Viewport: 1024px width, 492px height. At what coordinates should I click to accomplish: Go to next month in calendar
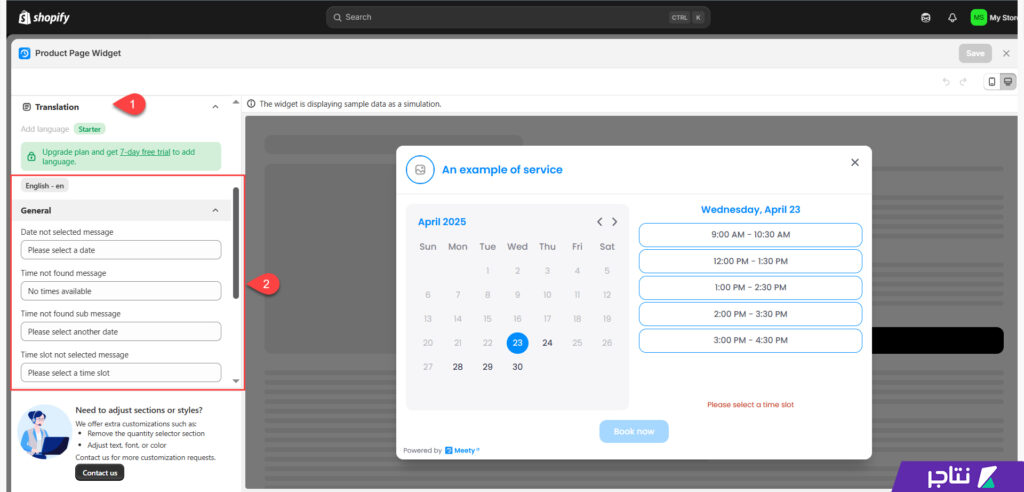coord(615,222)
